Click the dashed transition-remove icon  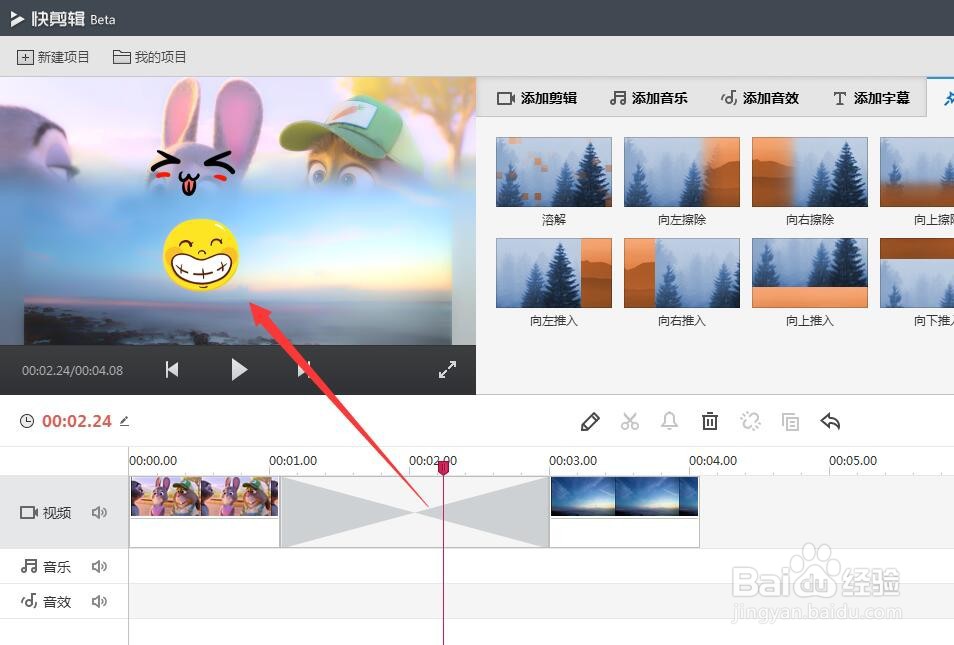[x=750, y=421]
